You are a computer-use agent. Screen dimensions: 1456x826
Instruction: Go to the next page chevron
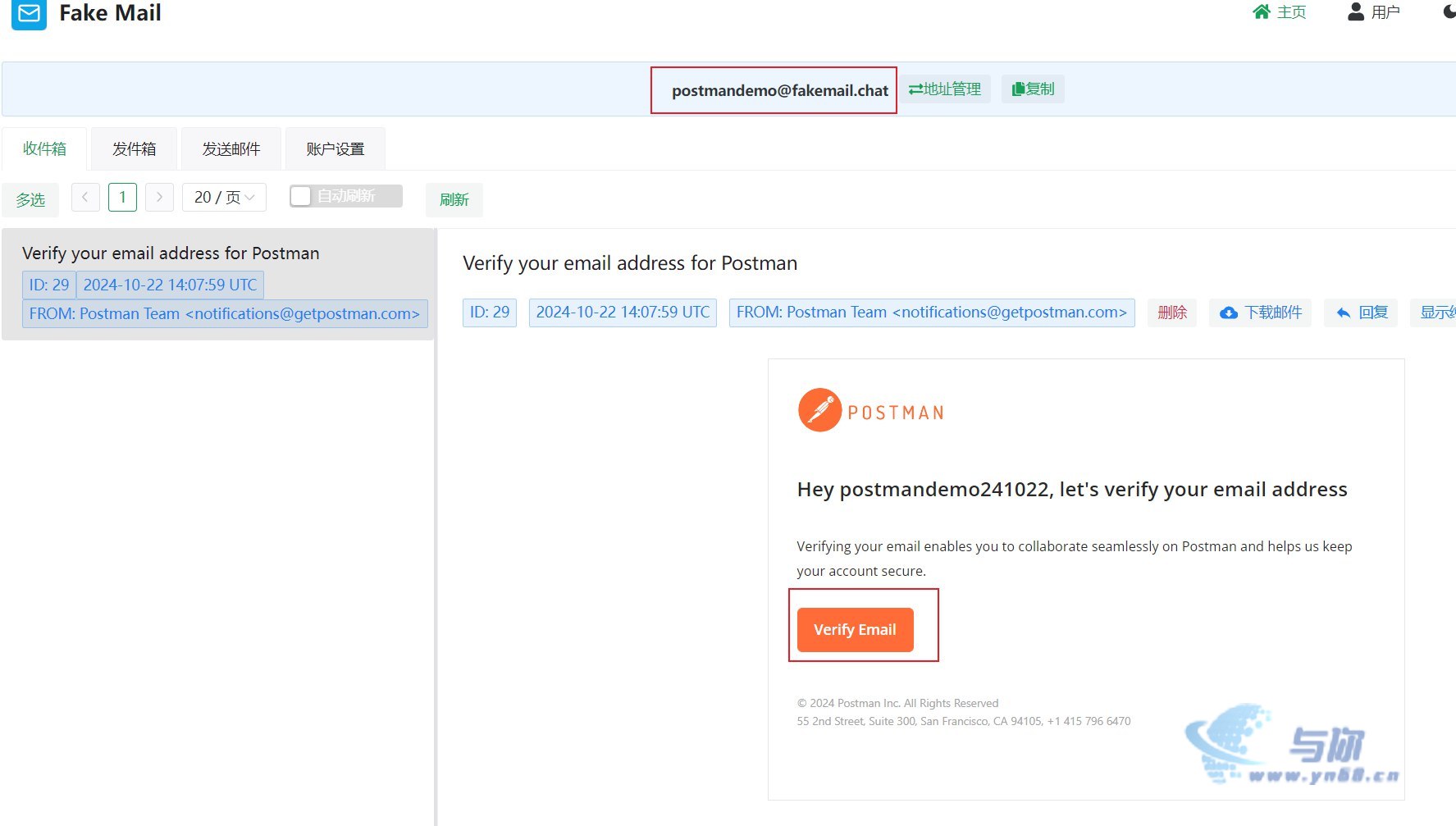(159, 197)
